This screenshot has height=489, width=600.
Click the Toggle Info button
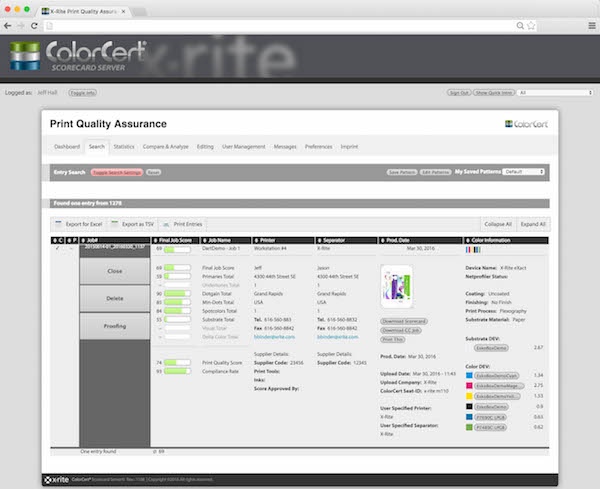(x=83, y=93)
